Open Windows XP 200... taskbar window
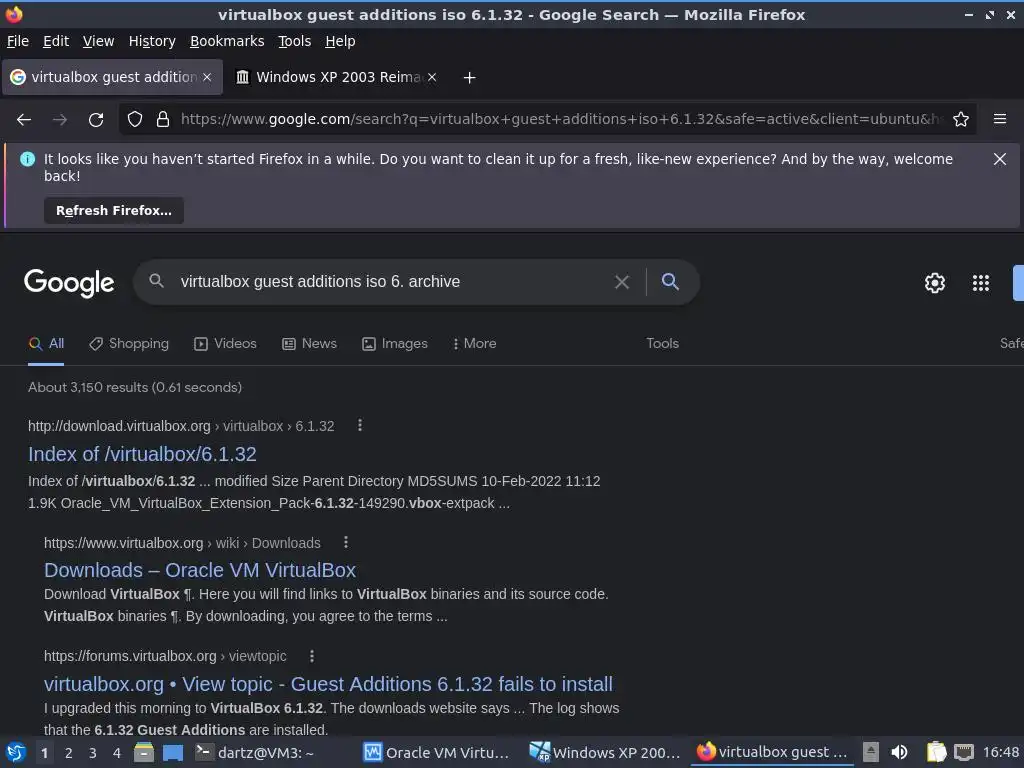Viewport: 1024px width, 768px height. pyautogui.click(x=605, y=752)
